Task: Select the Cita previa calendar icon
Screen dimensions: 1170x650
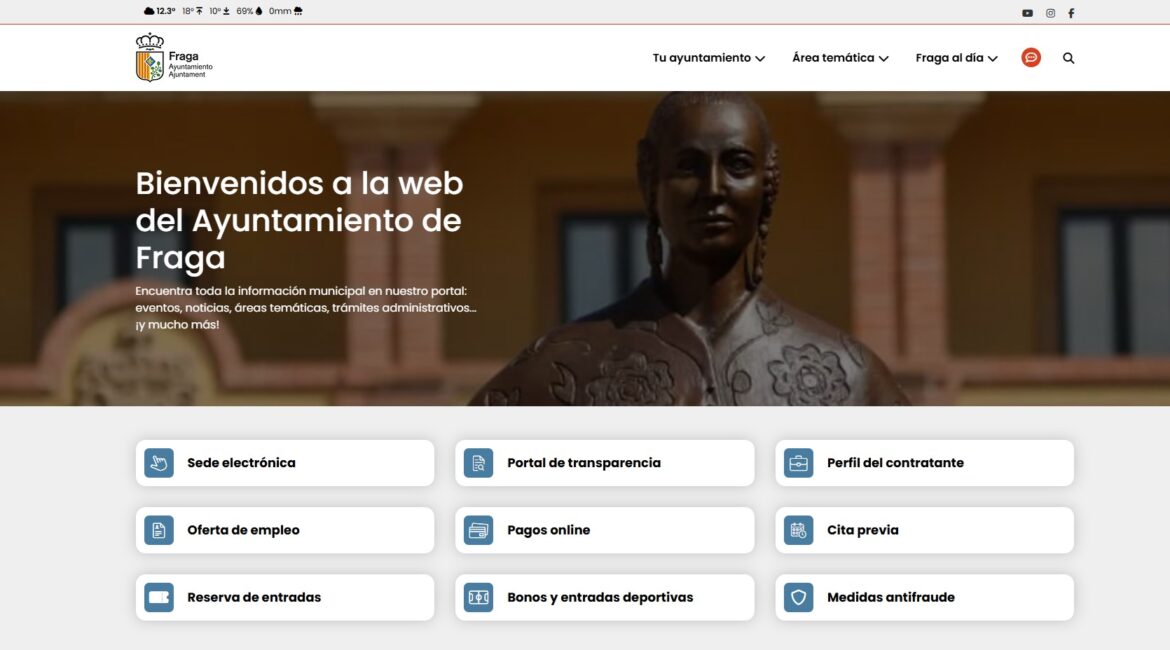Action: (x=797, y=529)
